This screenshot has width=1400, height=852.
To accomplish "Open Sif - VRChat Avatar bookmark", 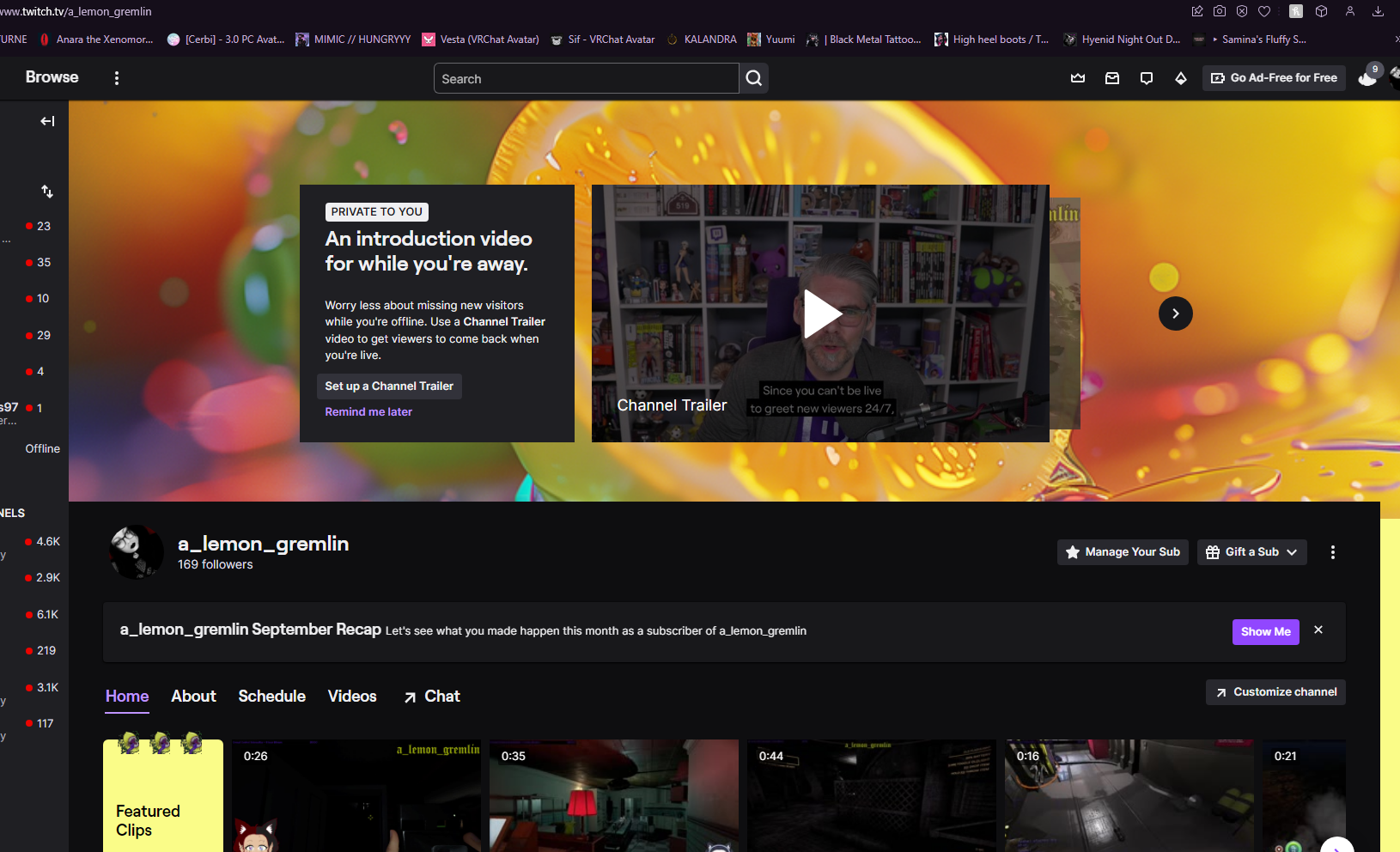I will (602, 40).
